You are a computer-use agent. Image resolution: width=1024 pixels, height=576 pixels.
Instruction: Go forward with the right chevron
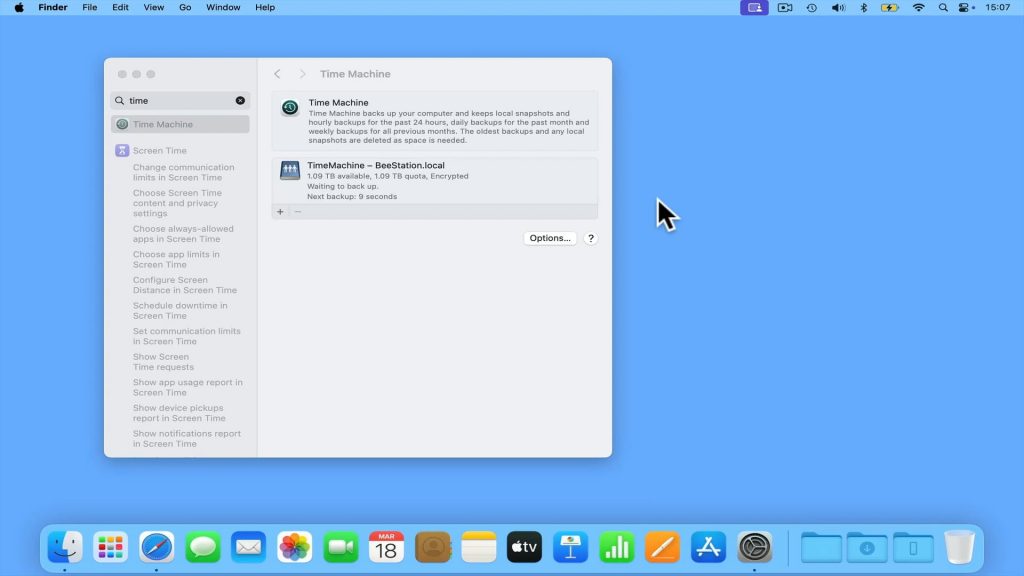point(302,74)
